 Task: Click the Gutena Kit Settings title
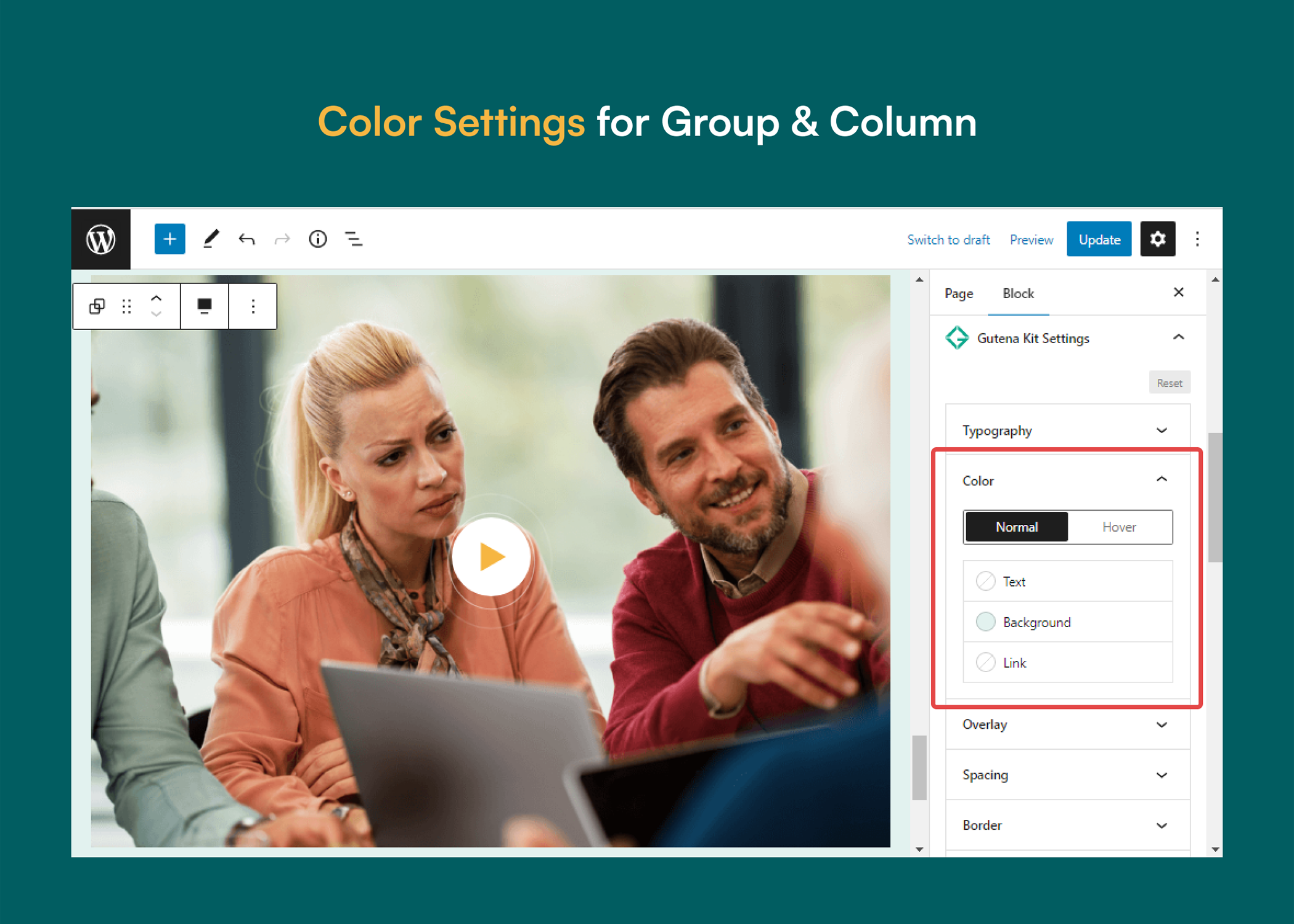pos(1033,339)
